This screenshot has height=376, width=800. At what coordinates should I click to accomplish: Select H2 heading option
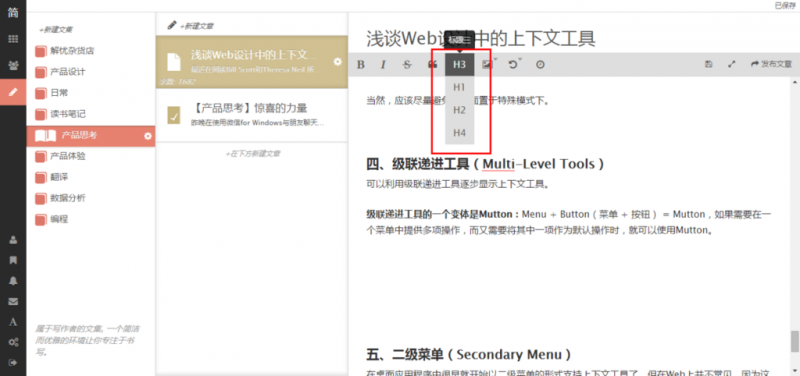tap(459, 110)
